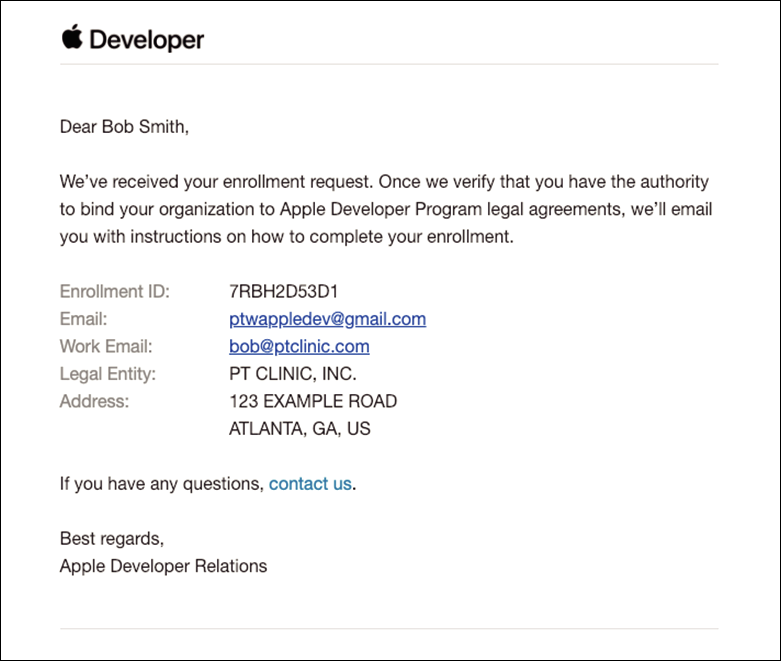
Task: Click the "Legal Entity:" label
Action: (107, 374)
